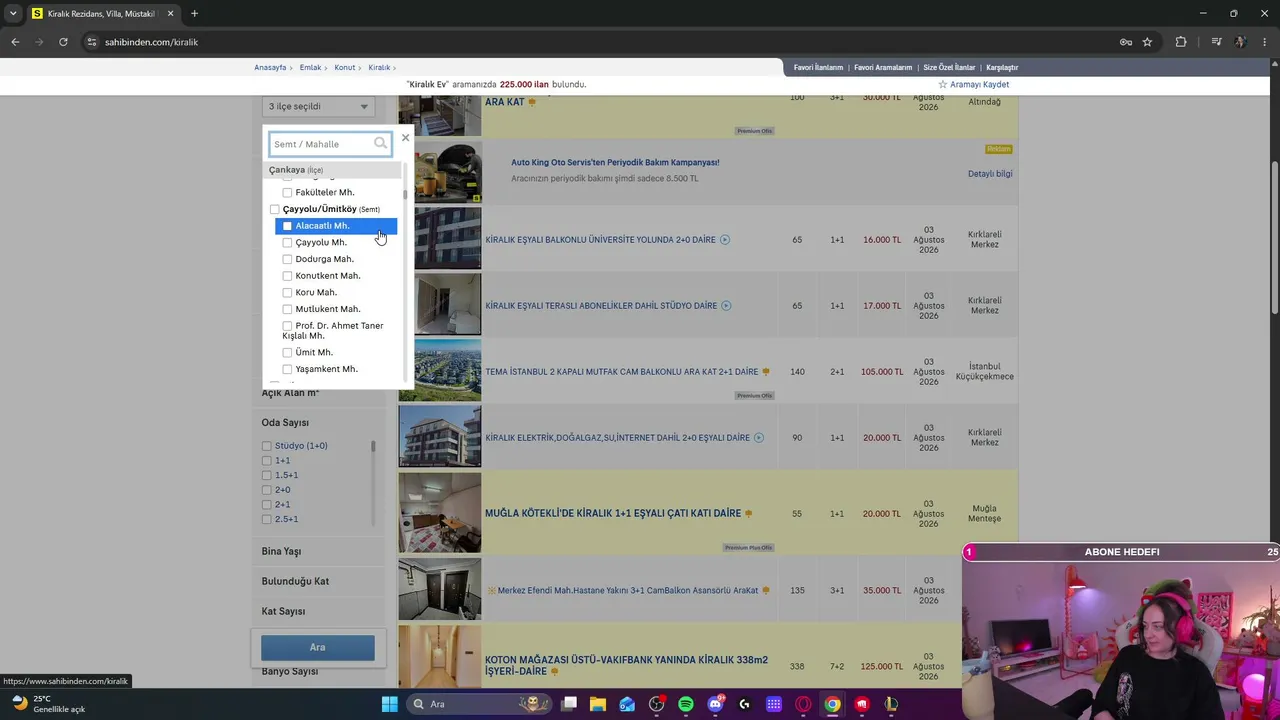Check the Mutlukent Mah. checkbox
Image resolution: width=1280 pixels, height=720 pixels.
point(287,309)
